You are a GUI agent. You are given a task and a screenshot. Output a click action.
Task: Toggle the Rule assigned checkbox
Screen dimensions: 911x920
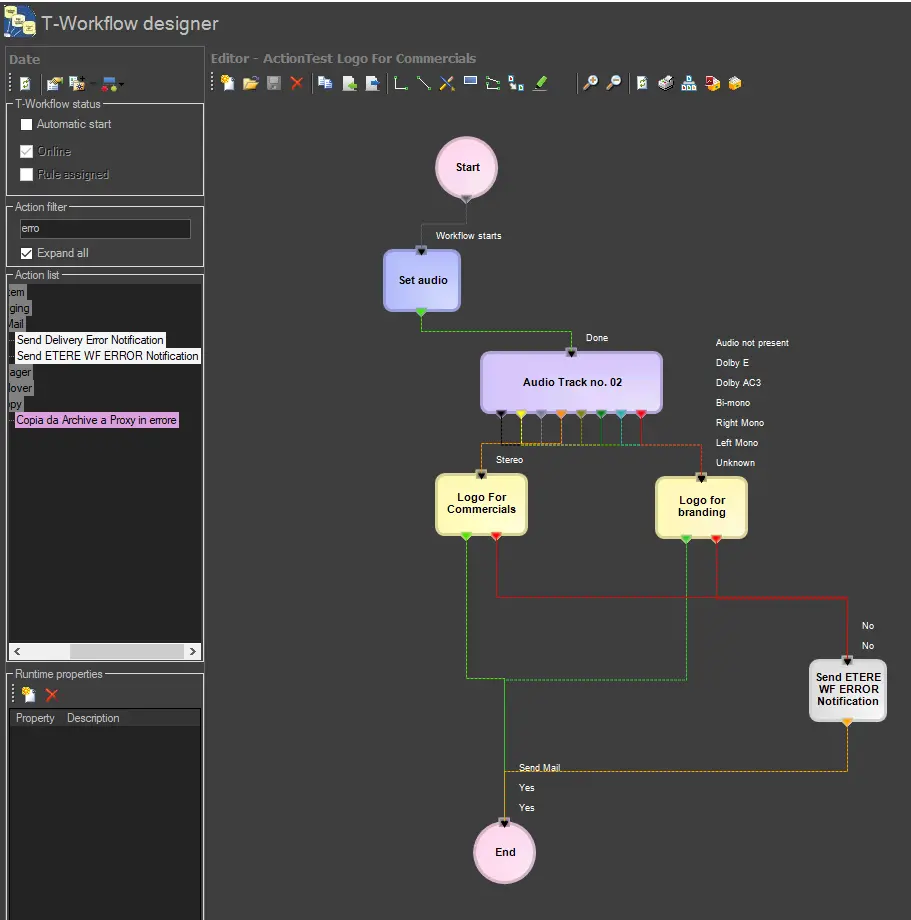click(x=27, y=175)
